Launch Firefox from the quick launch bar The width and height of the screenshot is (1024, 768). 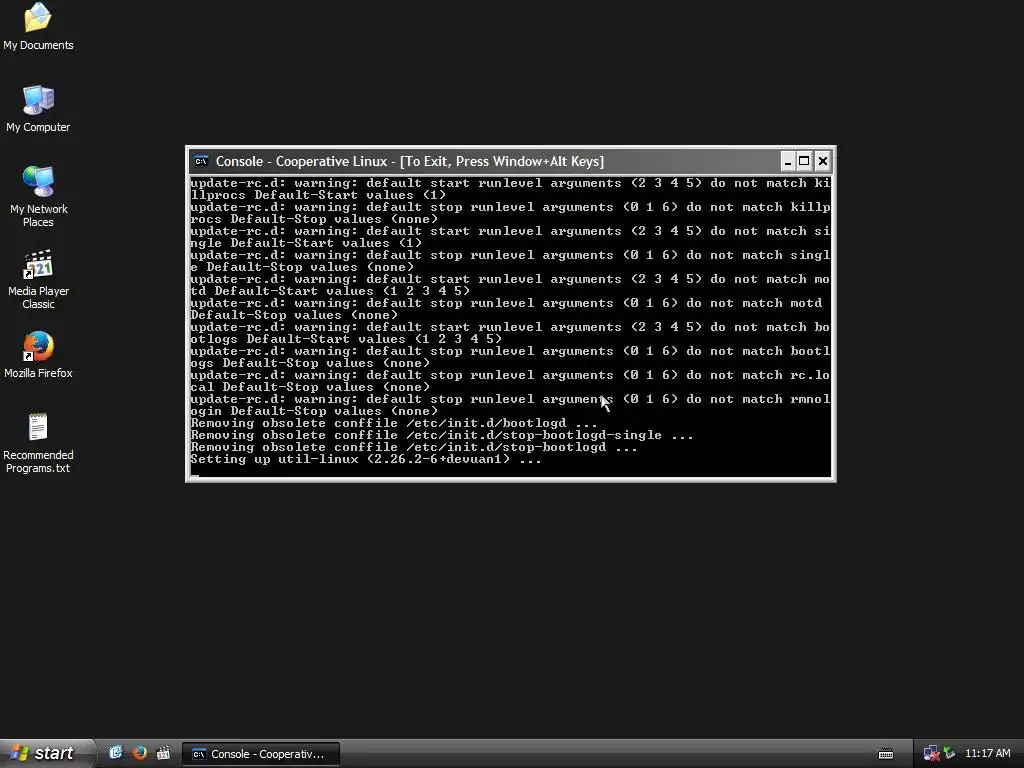click(x=139, y=753)
